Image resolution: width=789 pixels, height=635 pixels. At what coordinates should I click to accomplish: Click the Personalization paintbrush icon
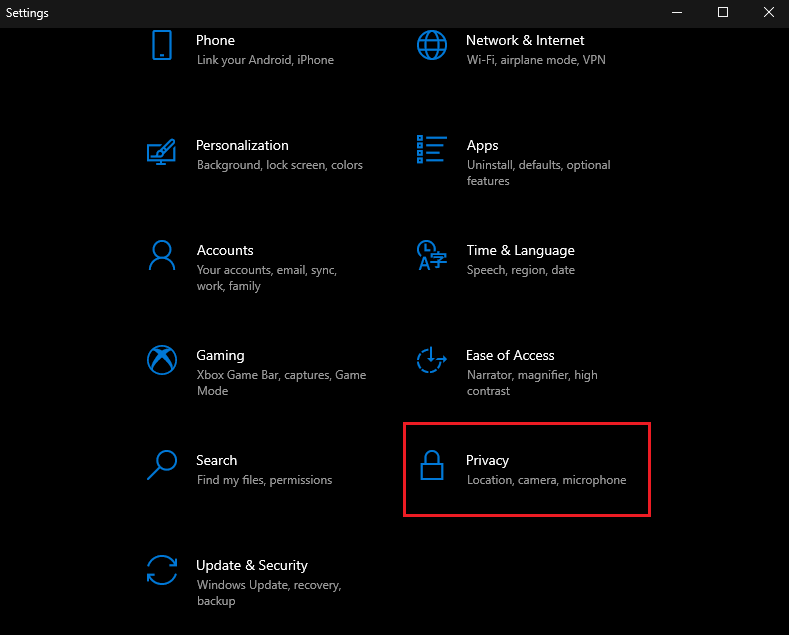162,152
